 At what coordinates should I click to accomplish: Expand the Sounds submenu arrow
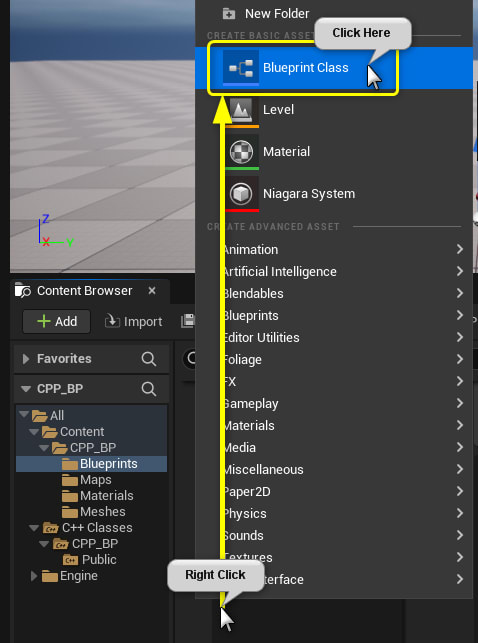[x=460, y=535]
